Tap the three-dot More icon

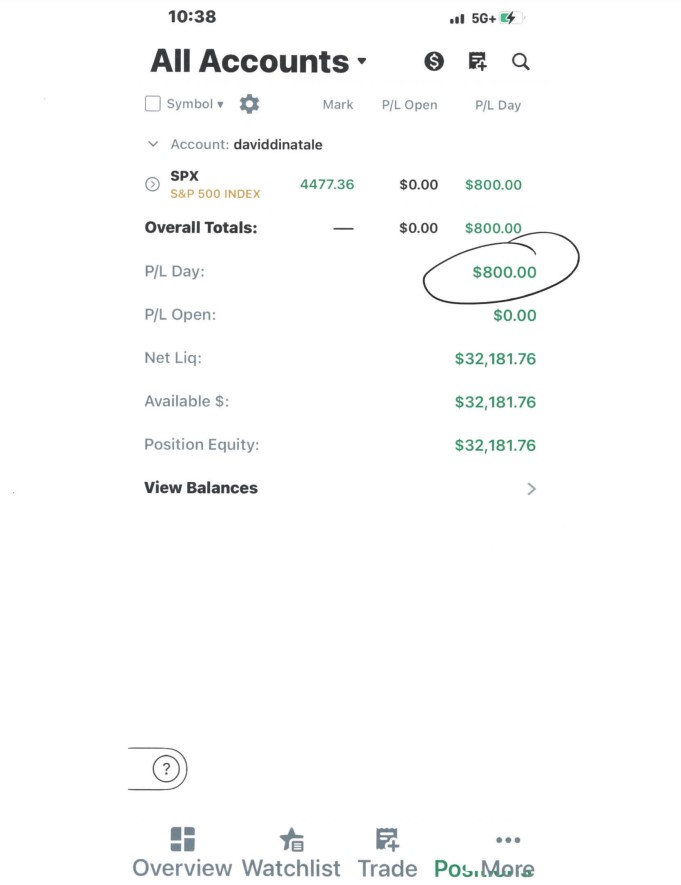(508, 840)
